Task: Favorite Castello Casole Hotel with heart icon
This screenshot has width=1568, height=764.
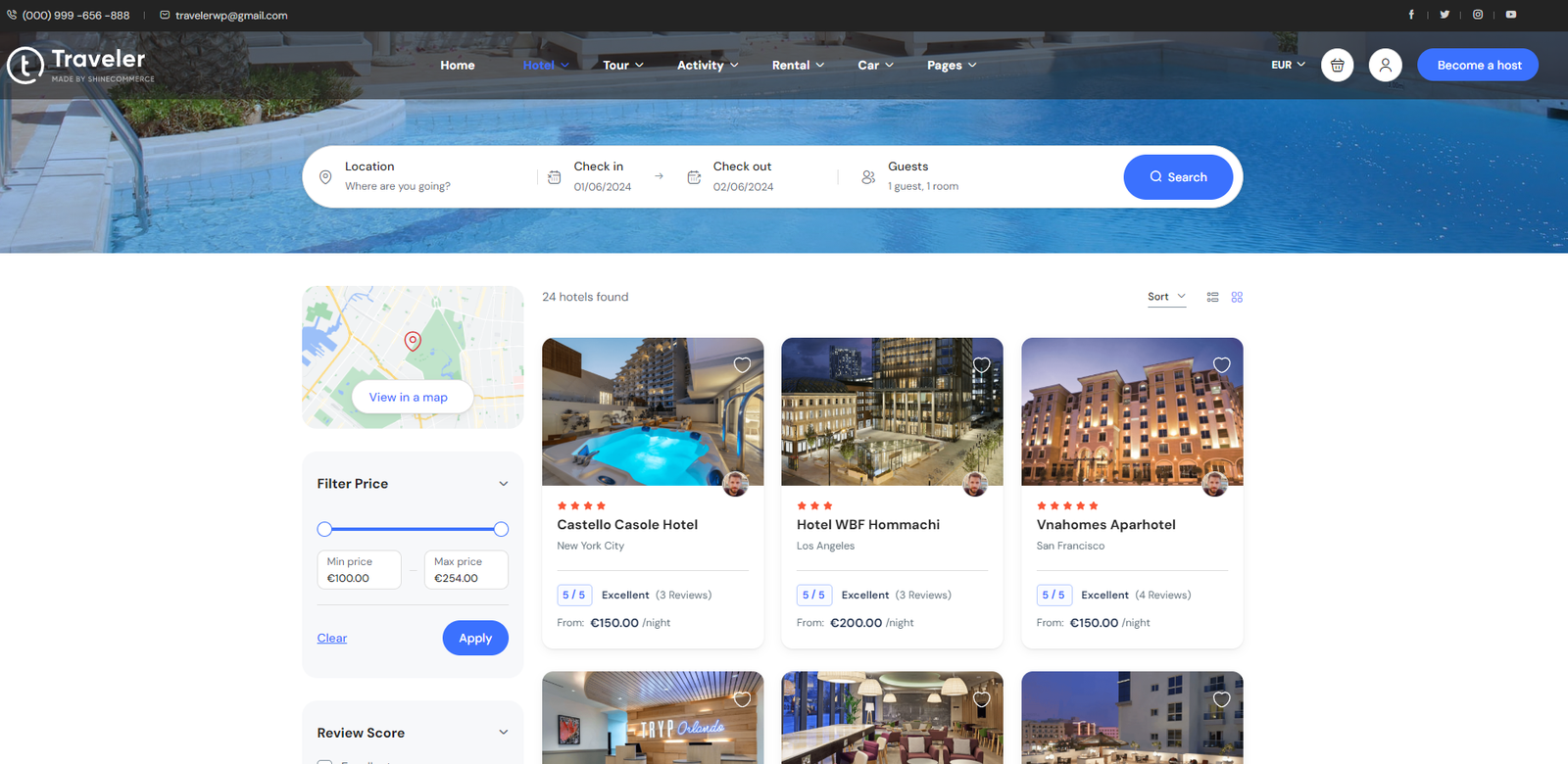Action: [742, 365]
